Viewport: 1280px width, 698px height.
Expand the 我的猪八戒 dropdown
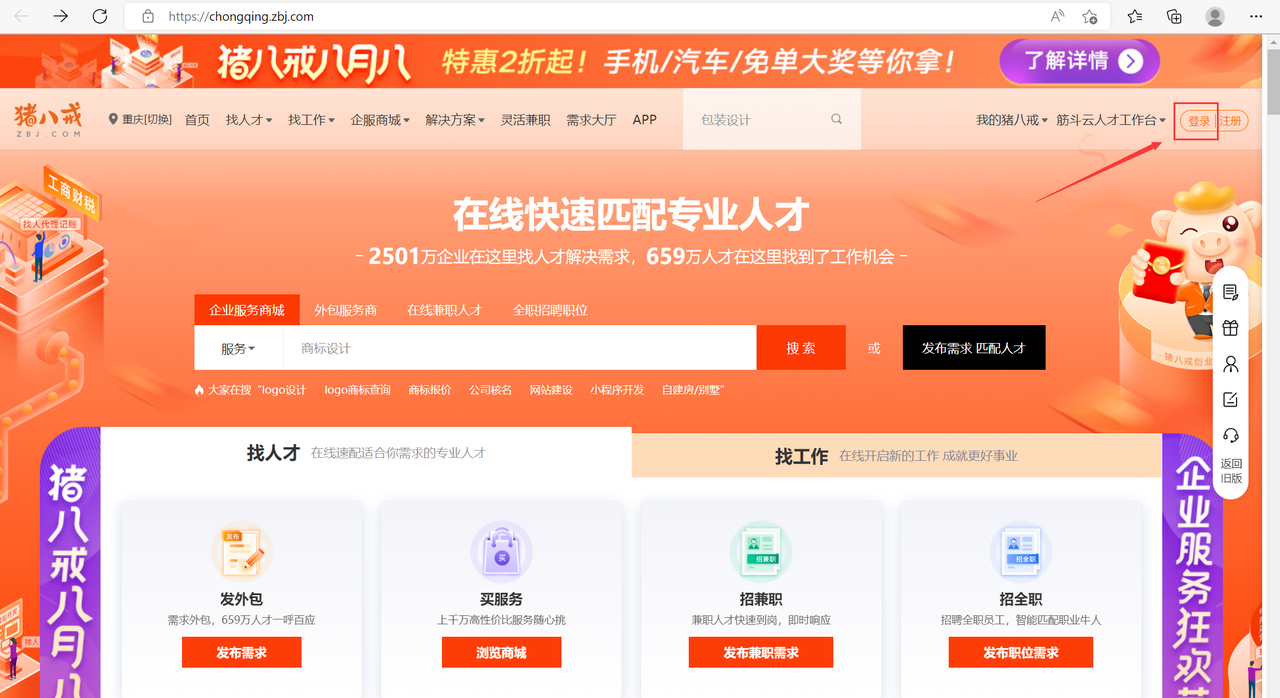tap(1012, 120)
